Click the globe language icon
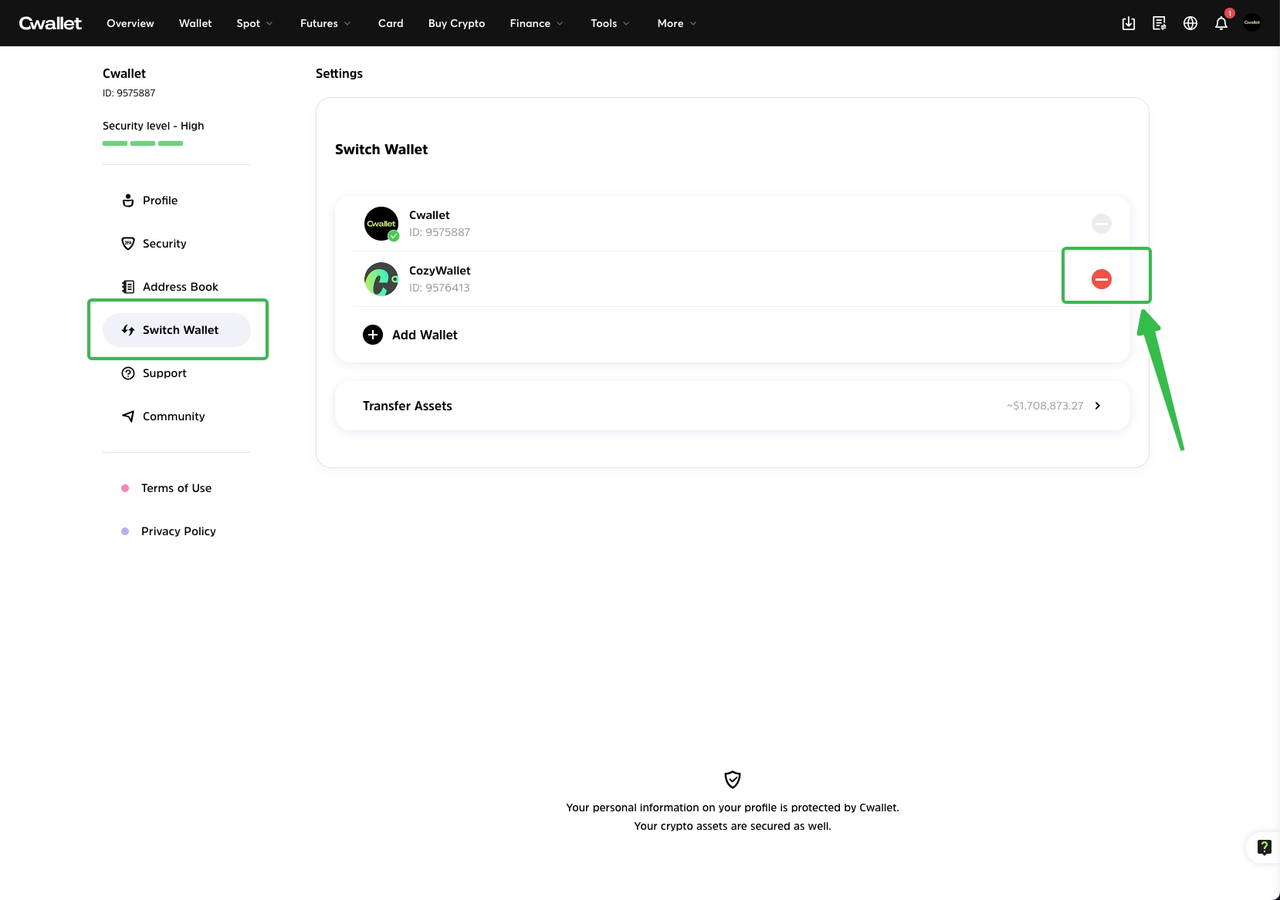1280x900 pixels. (1190, 23)
